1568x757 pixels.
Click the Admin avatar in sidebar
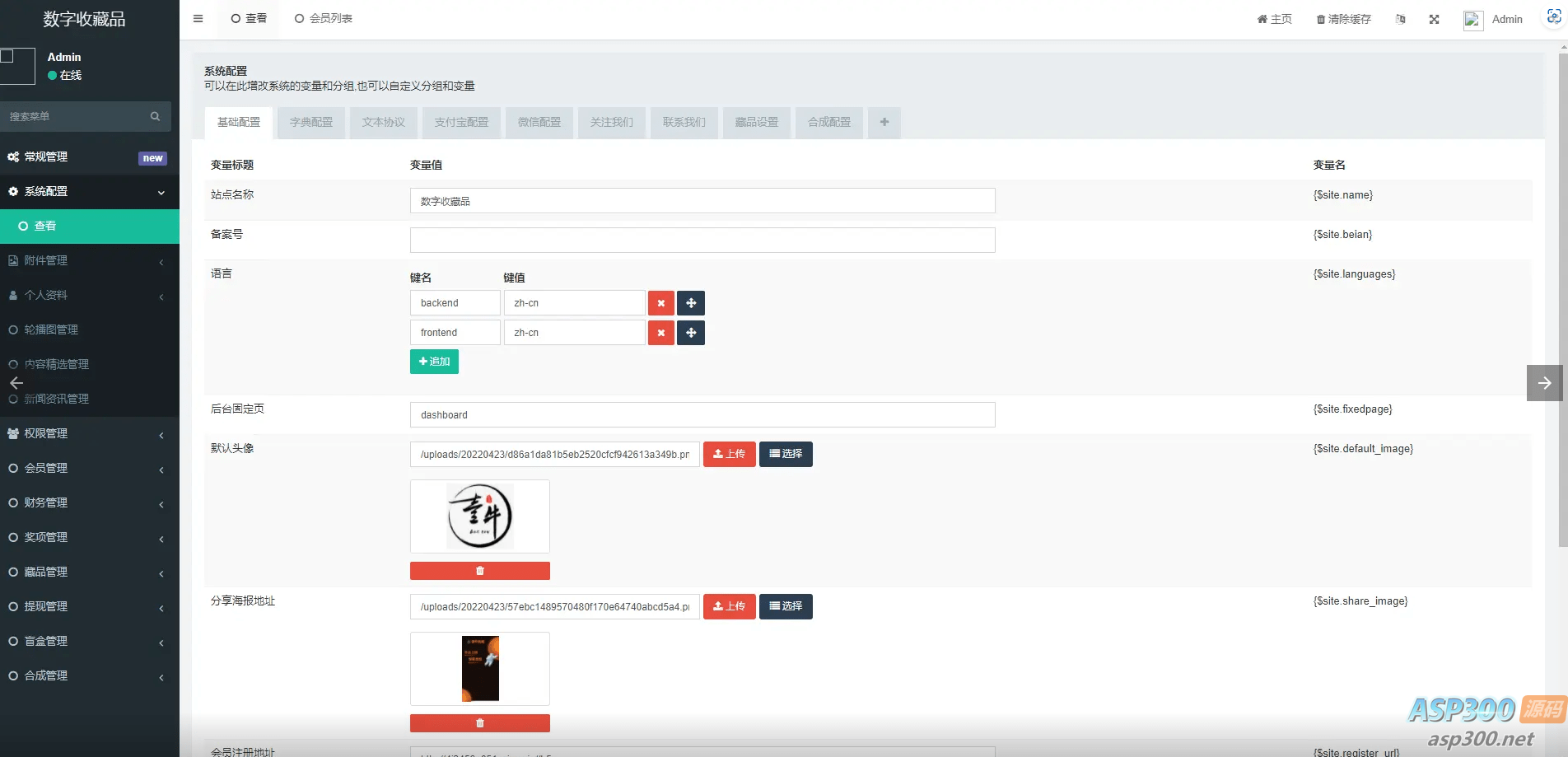17,66
